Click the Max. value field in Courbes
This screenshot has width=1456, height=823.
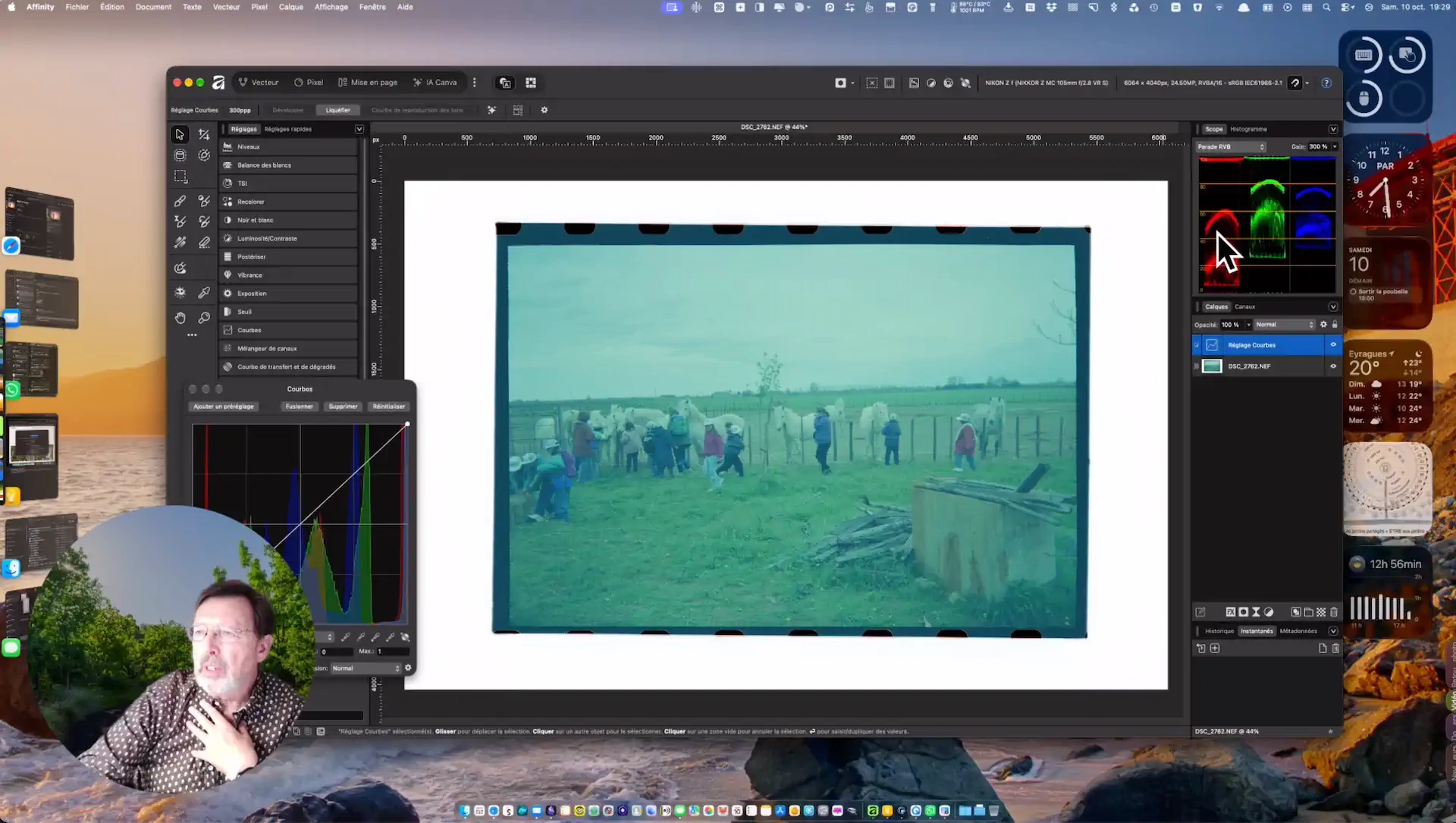393,652
